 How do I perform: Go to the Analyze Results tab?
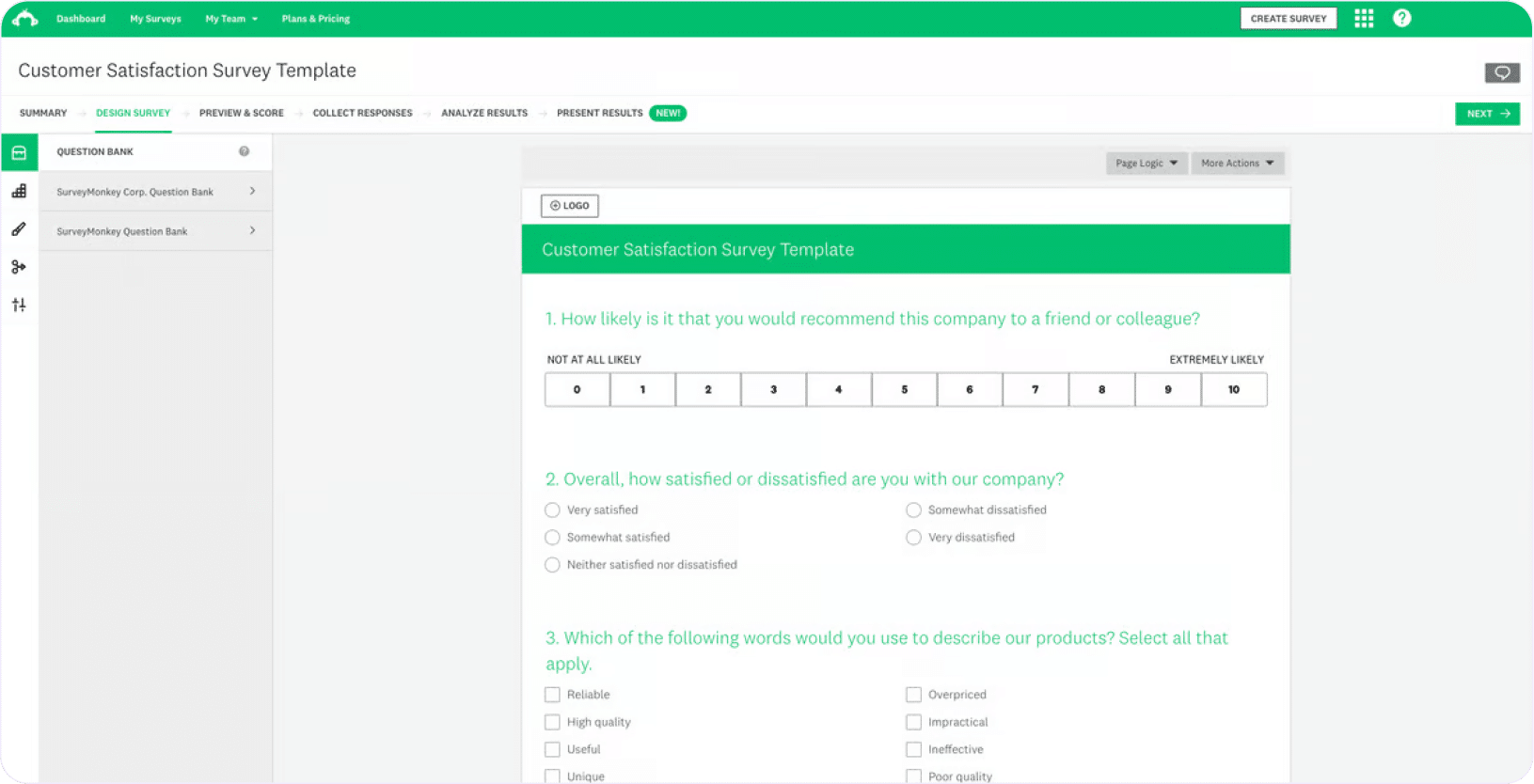[484, 113]
